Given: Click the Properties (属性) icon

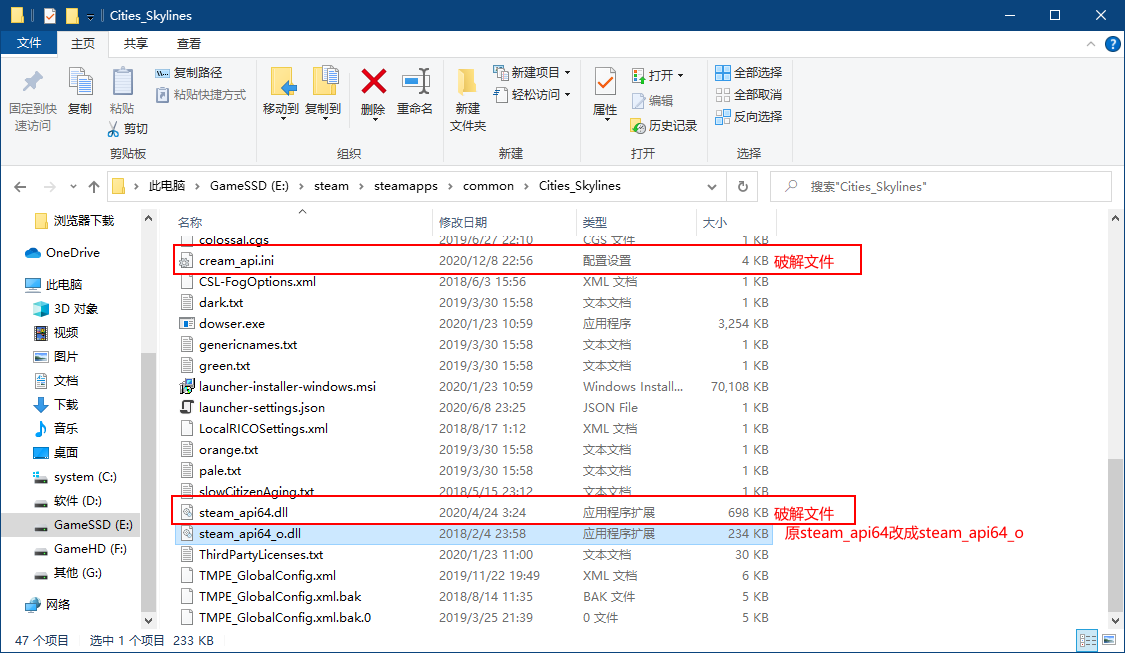Looking at the screenshot, I should tap(605, 83).
